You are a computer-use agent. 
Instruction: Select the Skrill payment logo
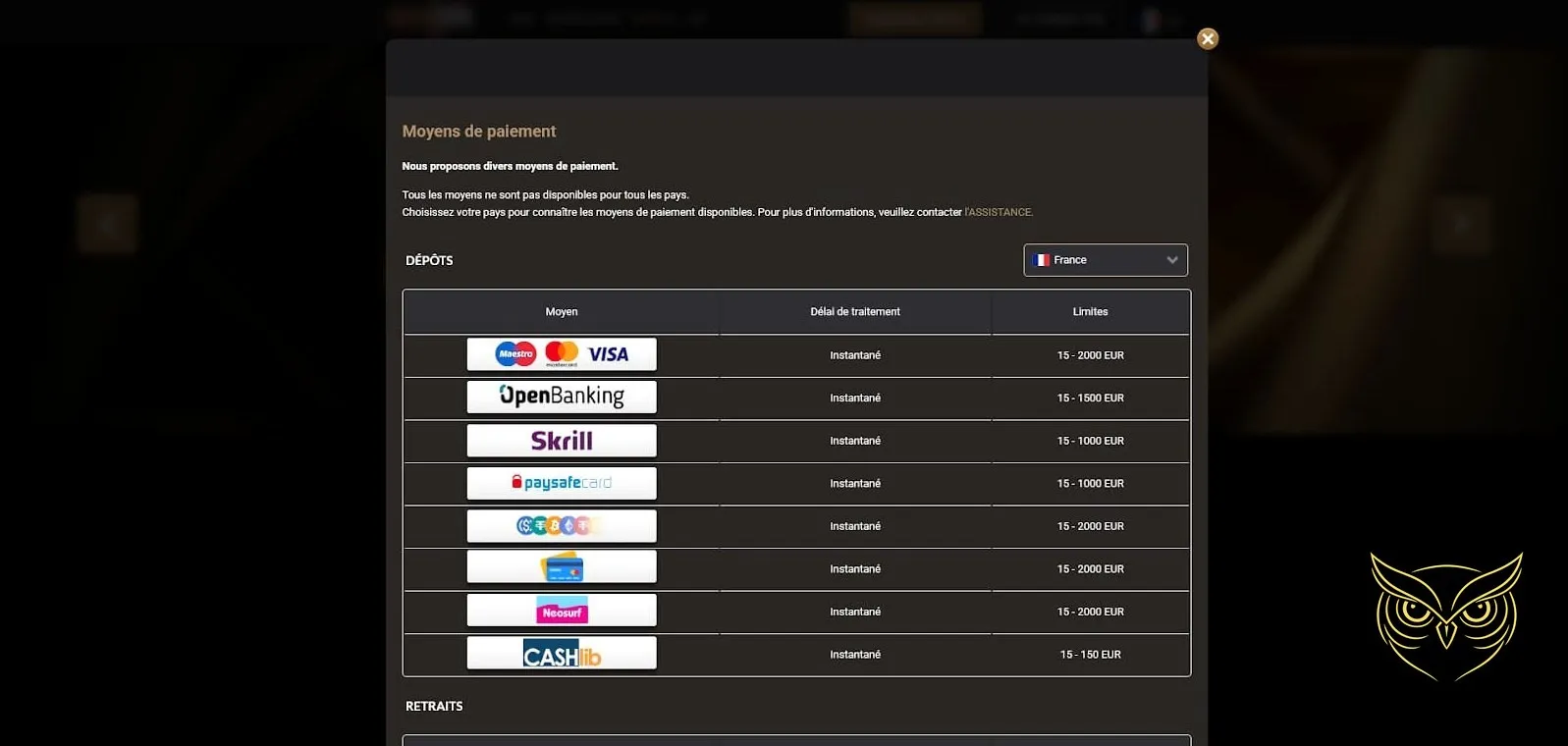562,440
